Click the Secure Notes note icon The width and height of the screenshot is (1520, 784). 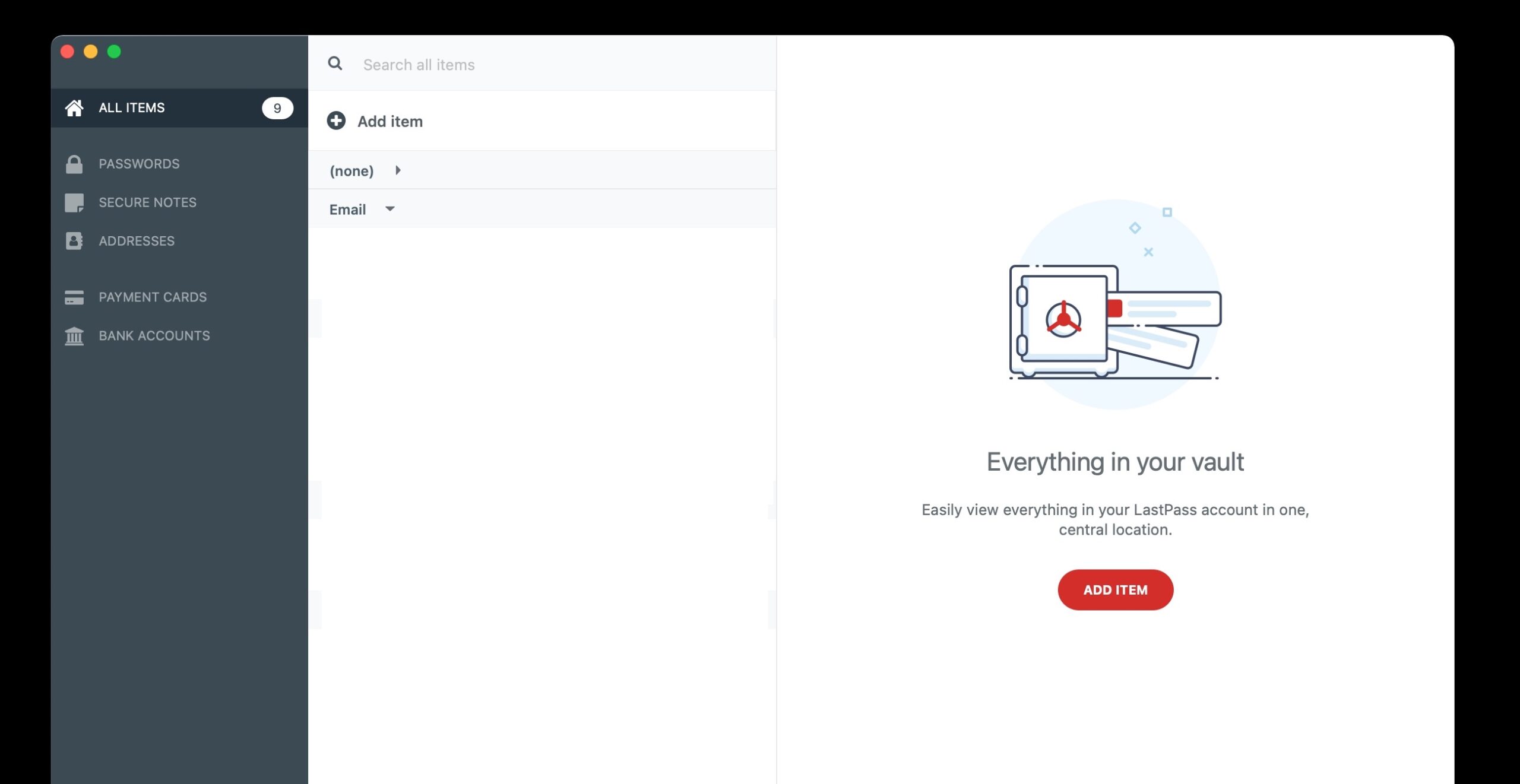(x=74, y=202)
